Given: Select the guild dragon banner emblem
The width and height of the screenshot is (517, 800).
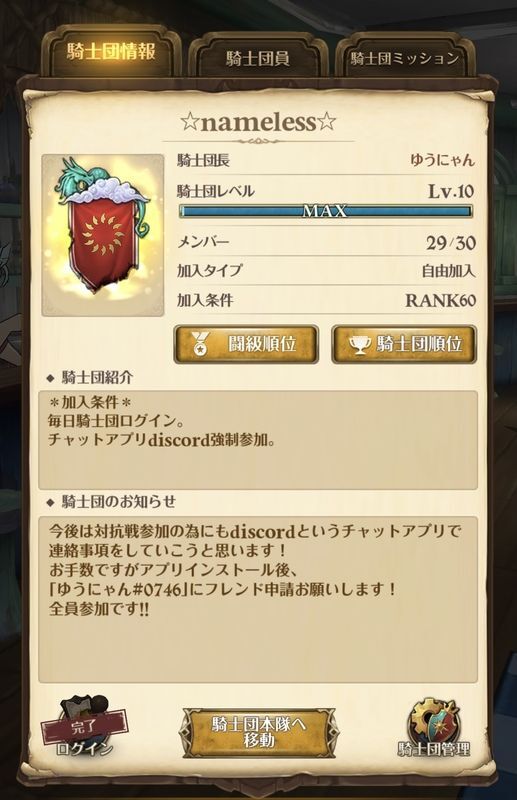Looking at the screenshot, I should point(103,235).
